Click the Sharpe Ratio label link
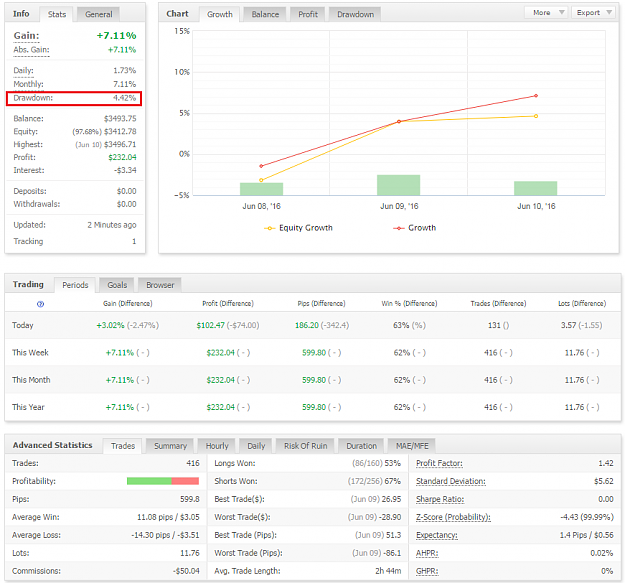The height and width of the screenshot is (583, 625). tap(440, 499)
